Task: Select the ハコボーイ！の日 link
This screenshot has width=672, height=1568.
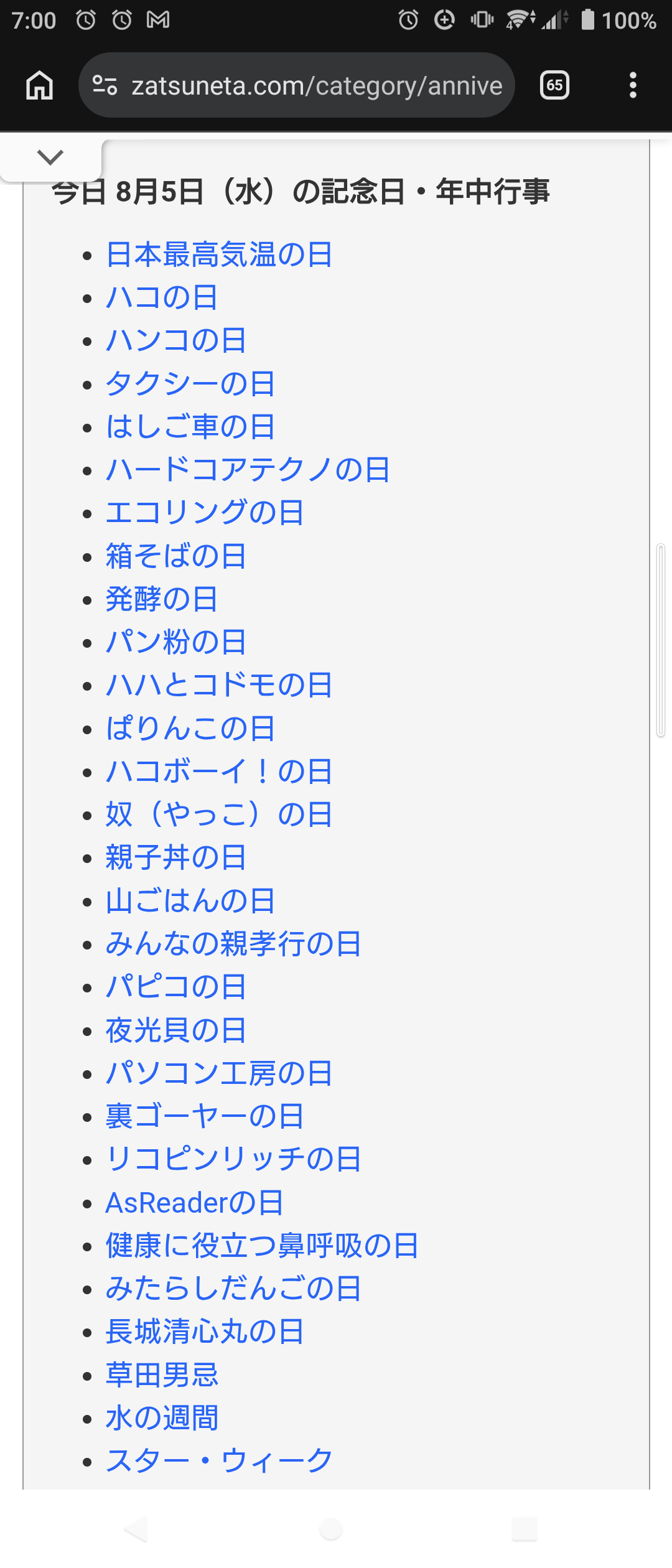Action: point(219,771)
